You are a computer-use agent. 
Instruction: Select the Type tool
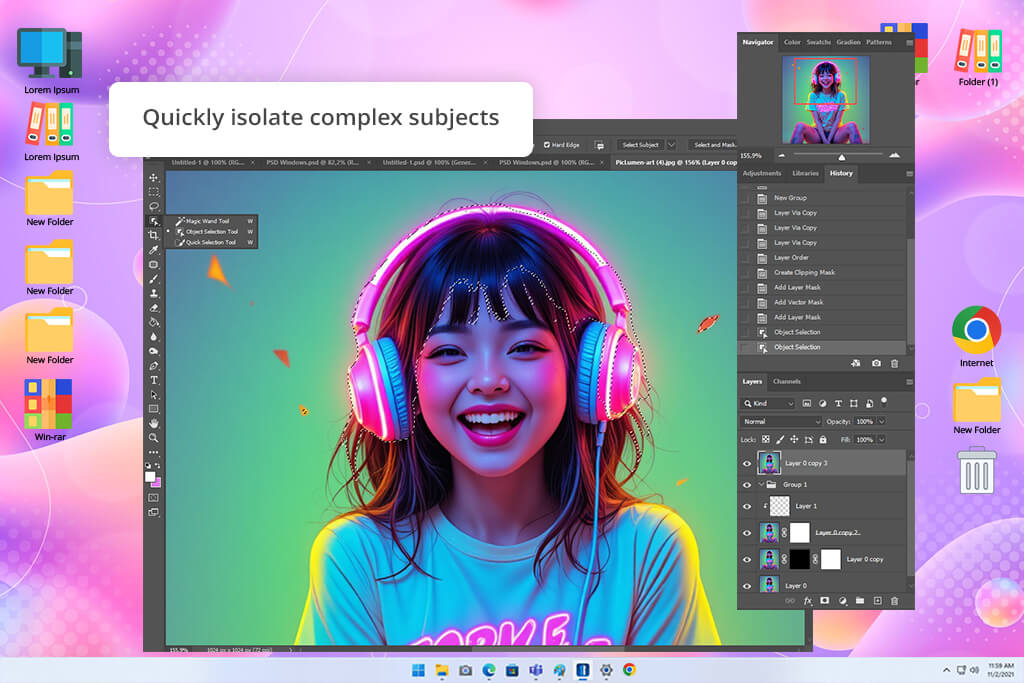[x=154, y=380]
